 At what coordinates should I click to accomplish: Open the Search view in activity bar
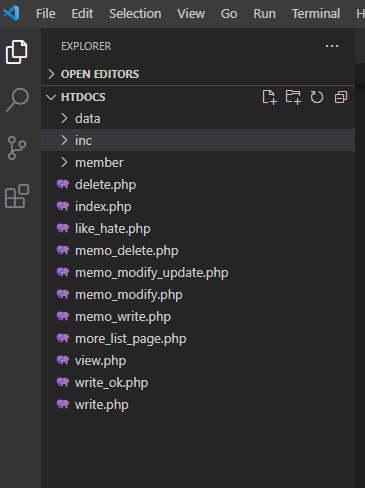(x=17, y=100)
